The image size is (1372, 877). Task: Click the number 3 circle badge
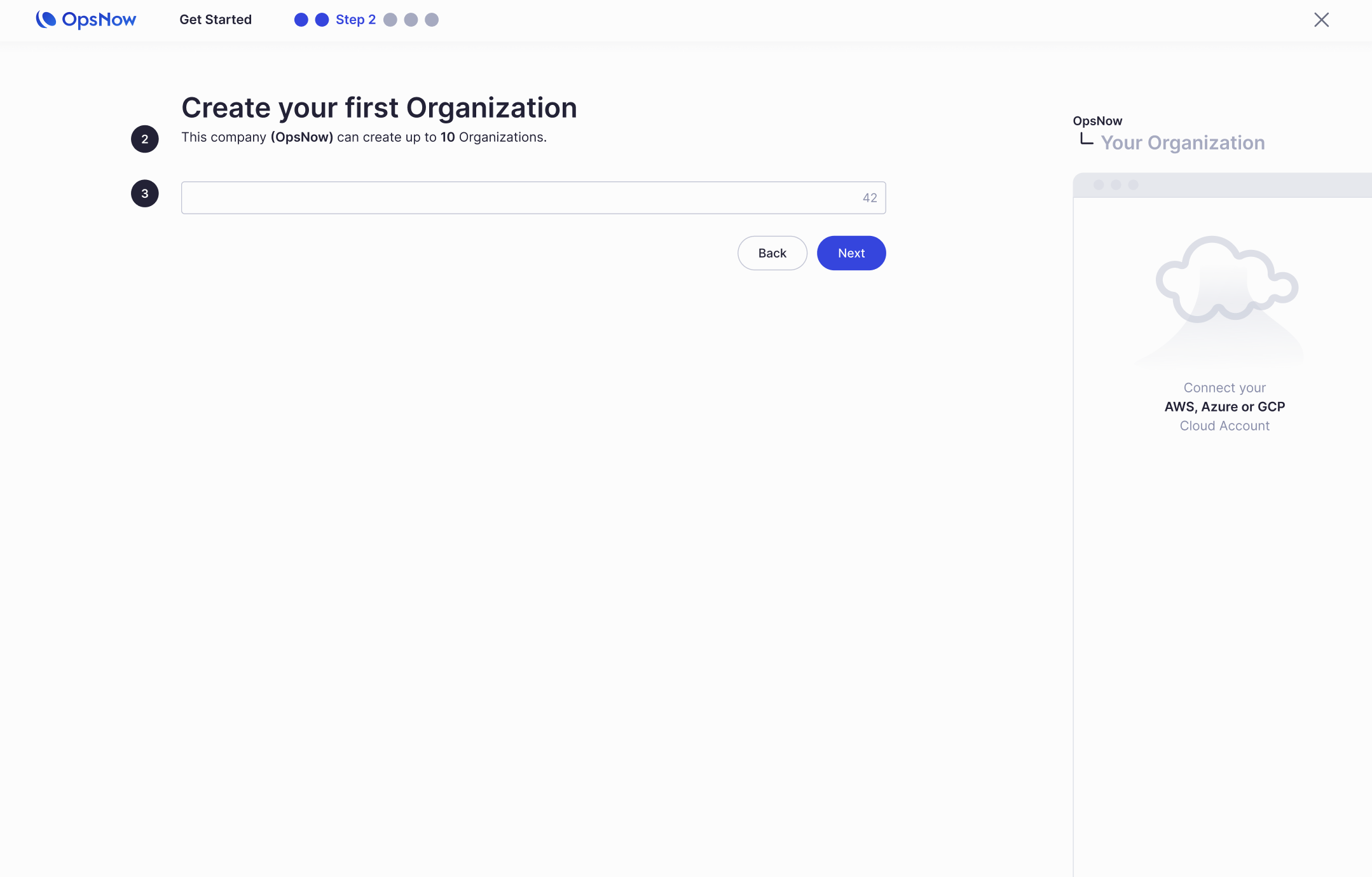pos(145,193)
